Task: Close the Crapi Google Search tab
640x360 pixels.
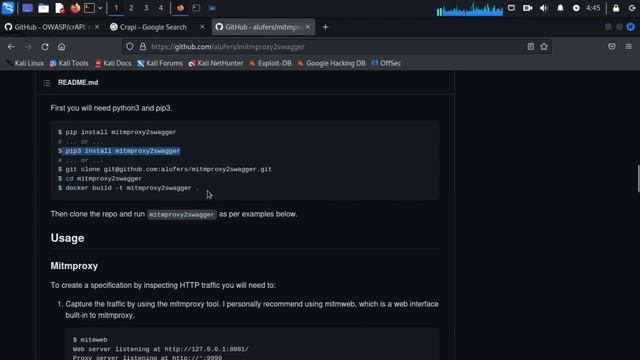Action: click(202, 27)
